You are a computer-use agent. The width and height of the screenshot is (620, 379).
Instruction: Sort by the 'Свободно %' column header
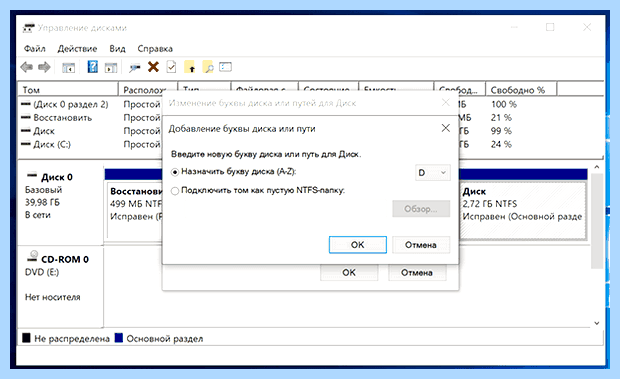point(521,90)
